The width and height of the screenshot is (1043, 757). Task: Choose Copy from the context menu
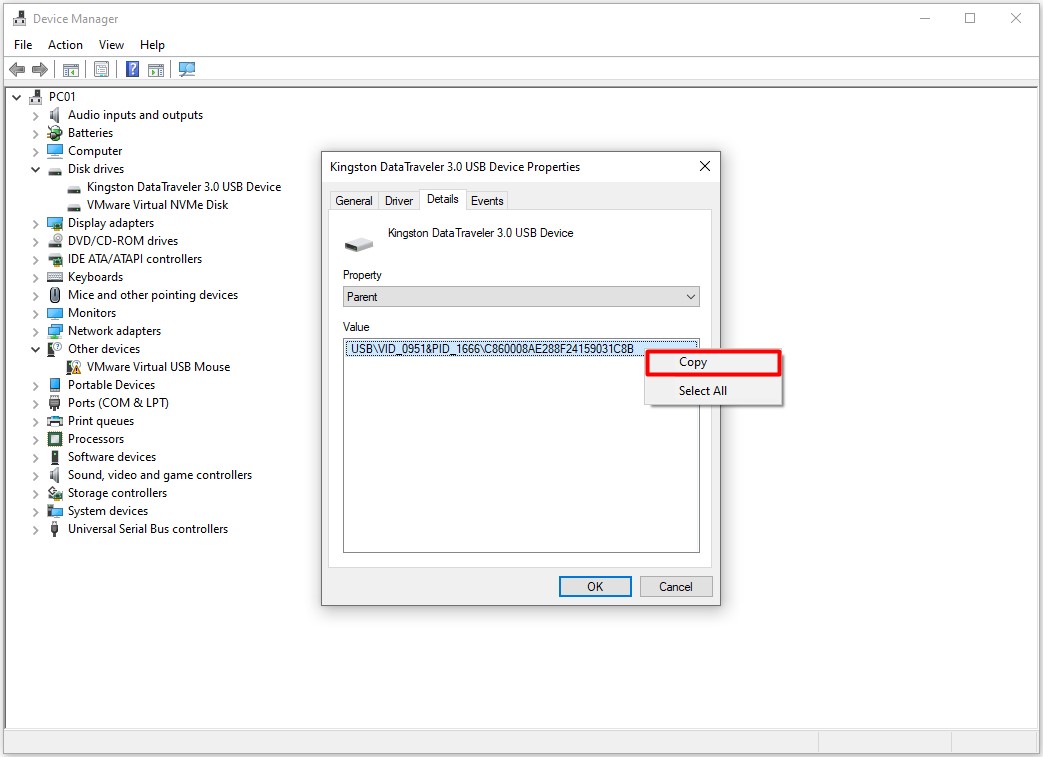[713, 363]
